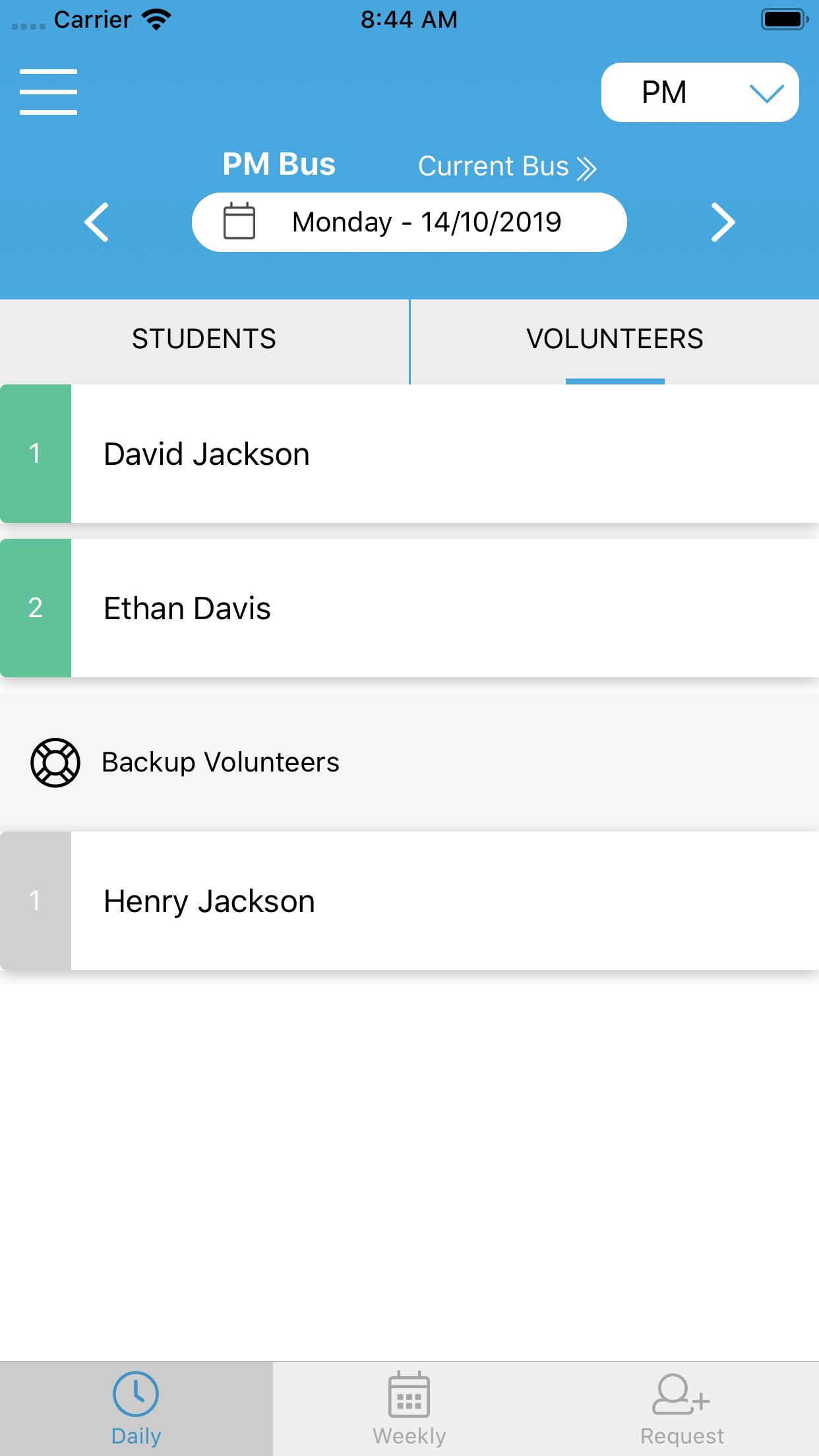This screenshot has height=1456, width=819.
Task: Open the Weekly calendar tab
Action: click(409, 1409)
